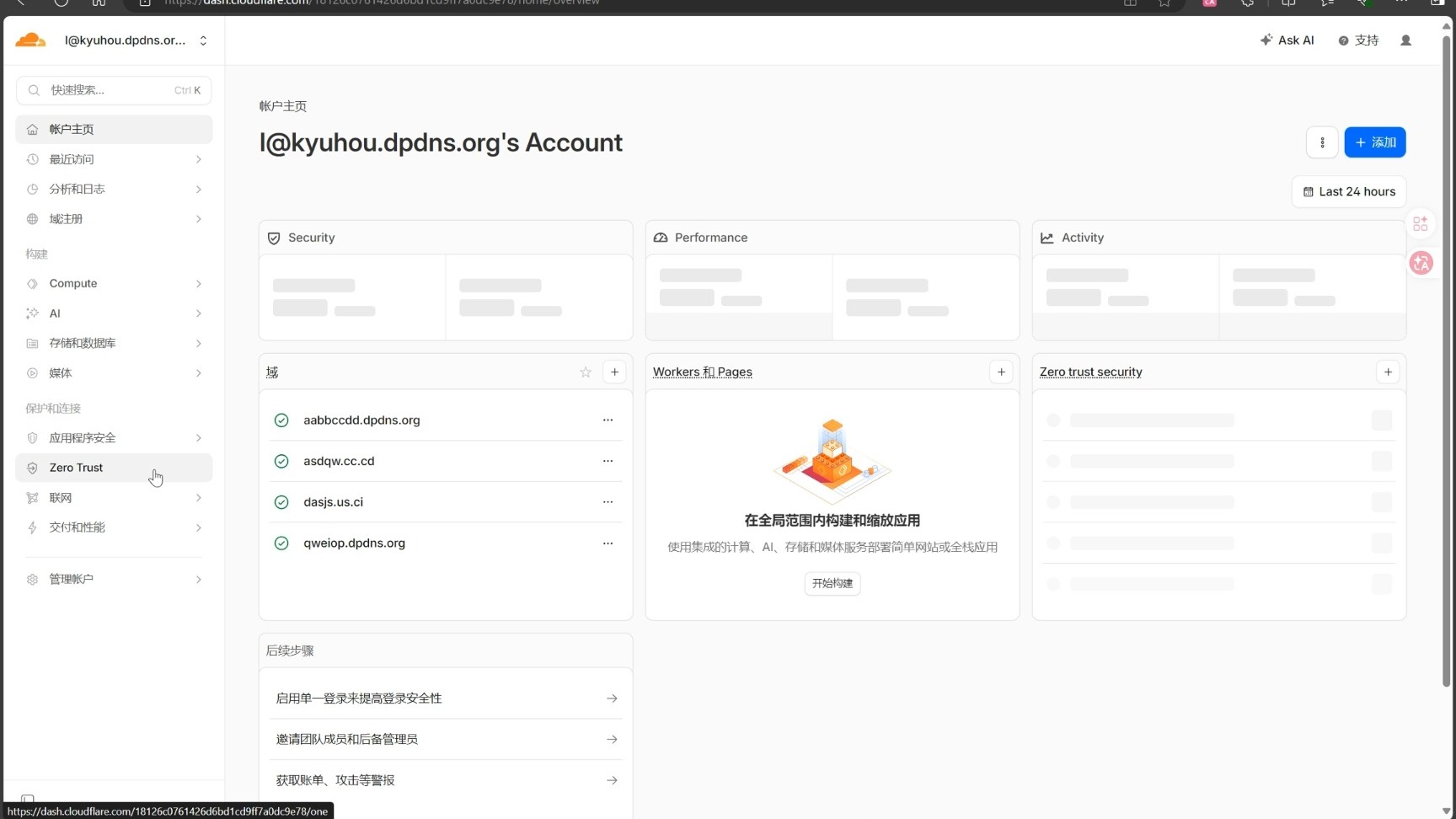Image resolution: width=1456 pixels, height=819 pixels.
Task: Click the Cloudflare logo
Action: tap(30, 40)
